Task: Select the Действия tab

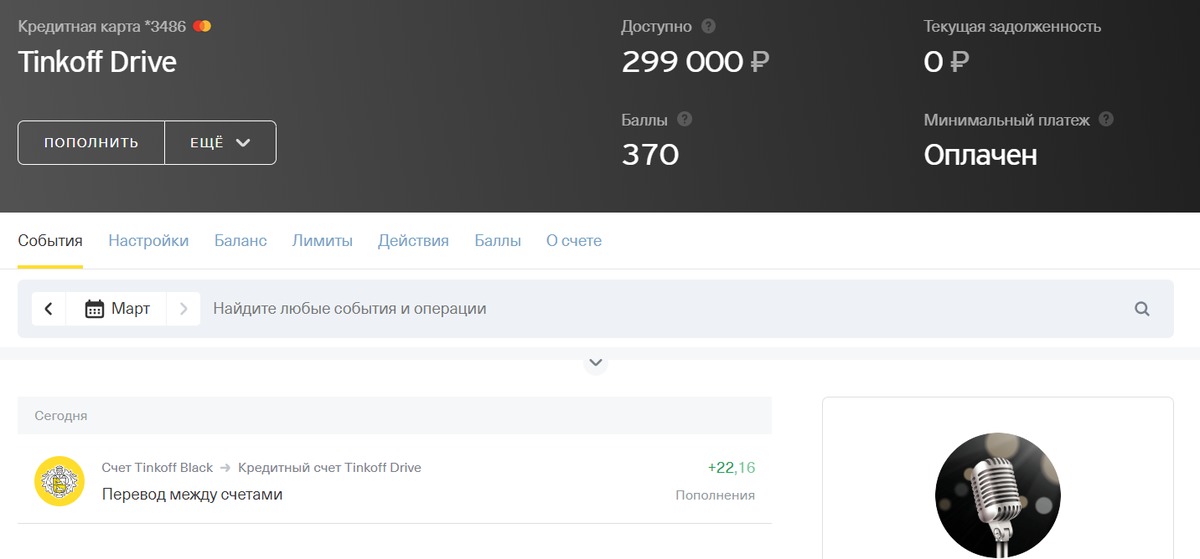Action: click(x=413, y=241)
